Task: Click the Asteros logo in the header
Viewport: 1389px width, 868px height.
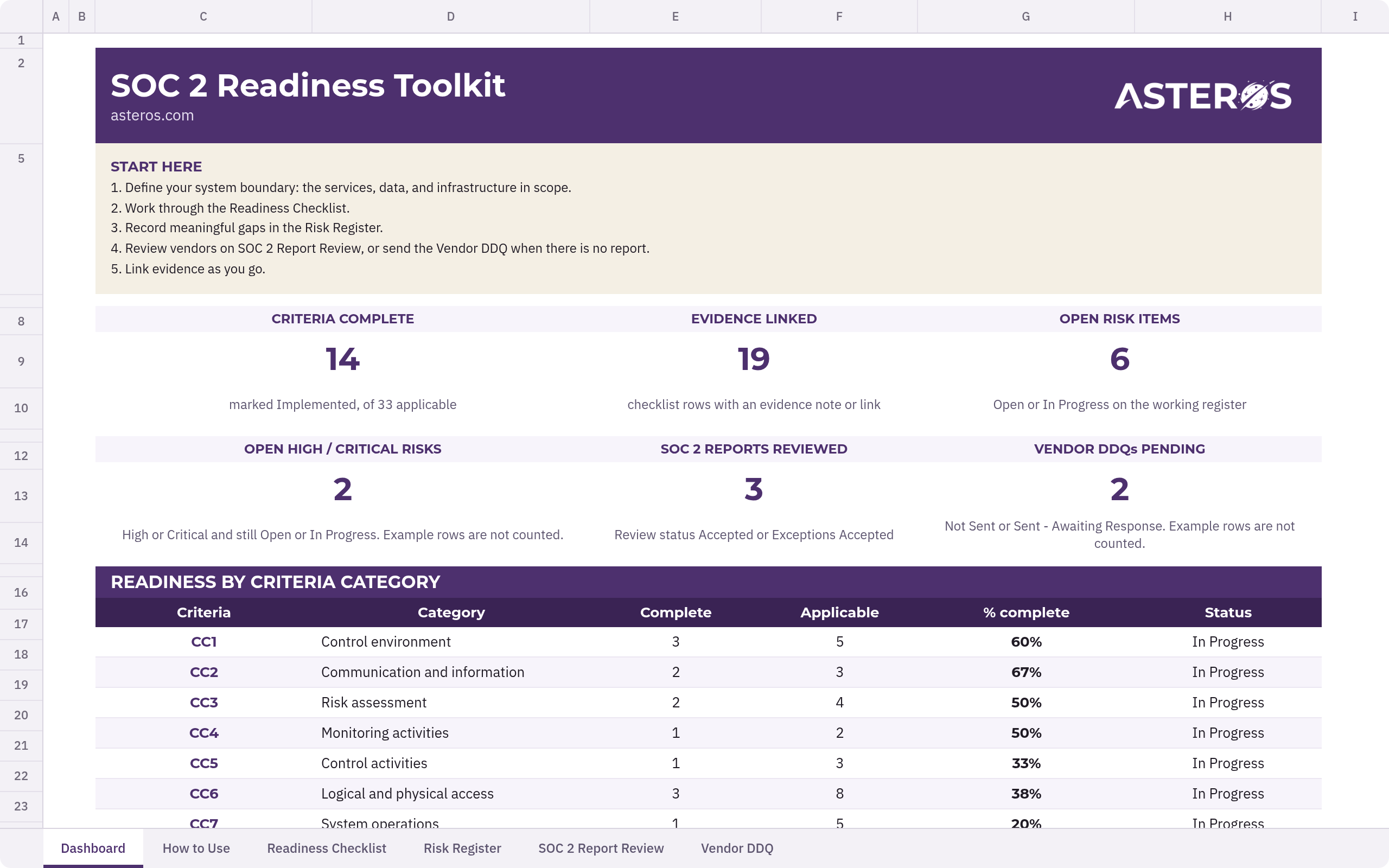Action: [x=1203, y=95]
